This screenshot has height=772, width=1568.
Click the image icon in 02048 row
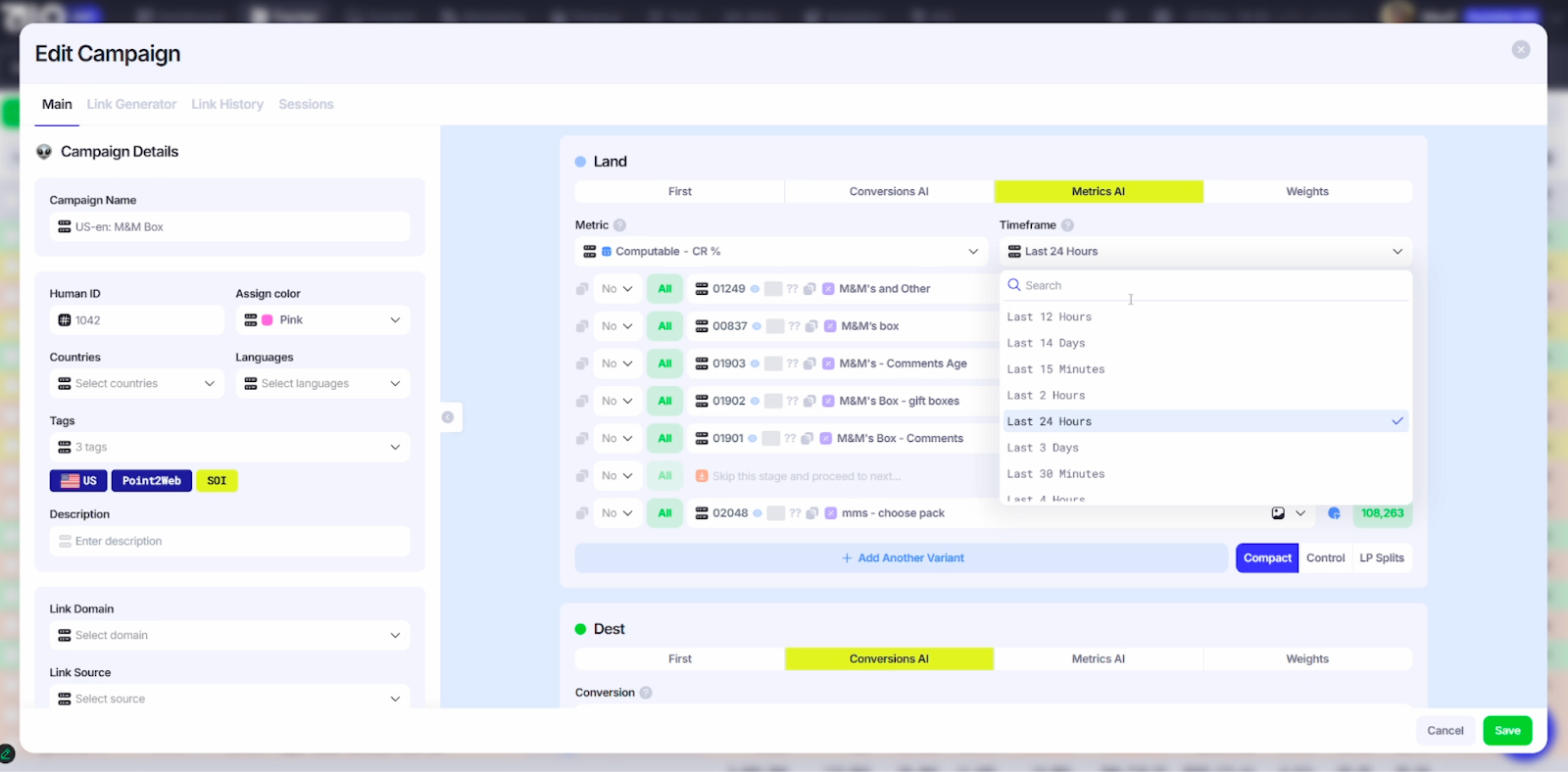(x=1278, y=513)
